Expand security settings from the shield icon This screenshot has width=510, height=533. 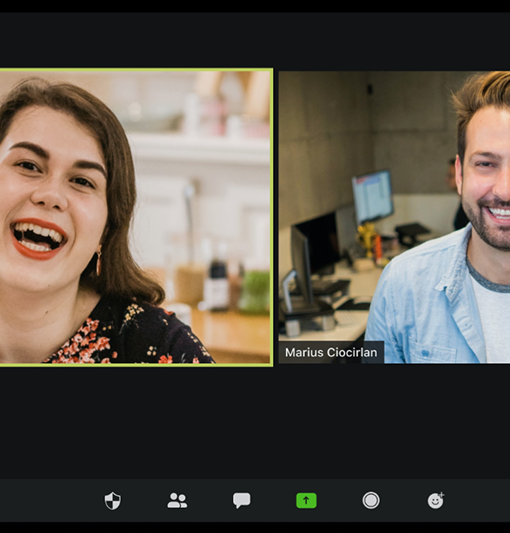(113, 501)
